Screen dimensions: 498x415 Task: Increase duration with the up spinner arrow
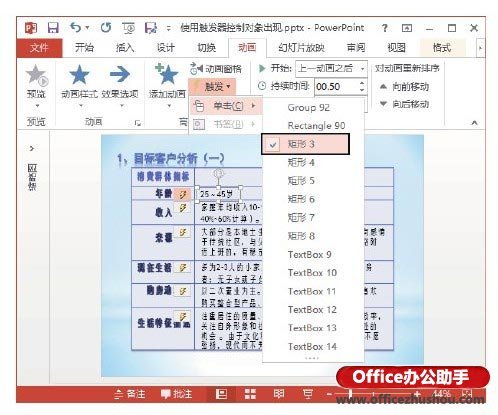click(x=362, y=83)
